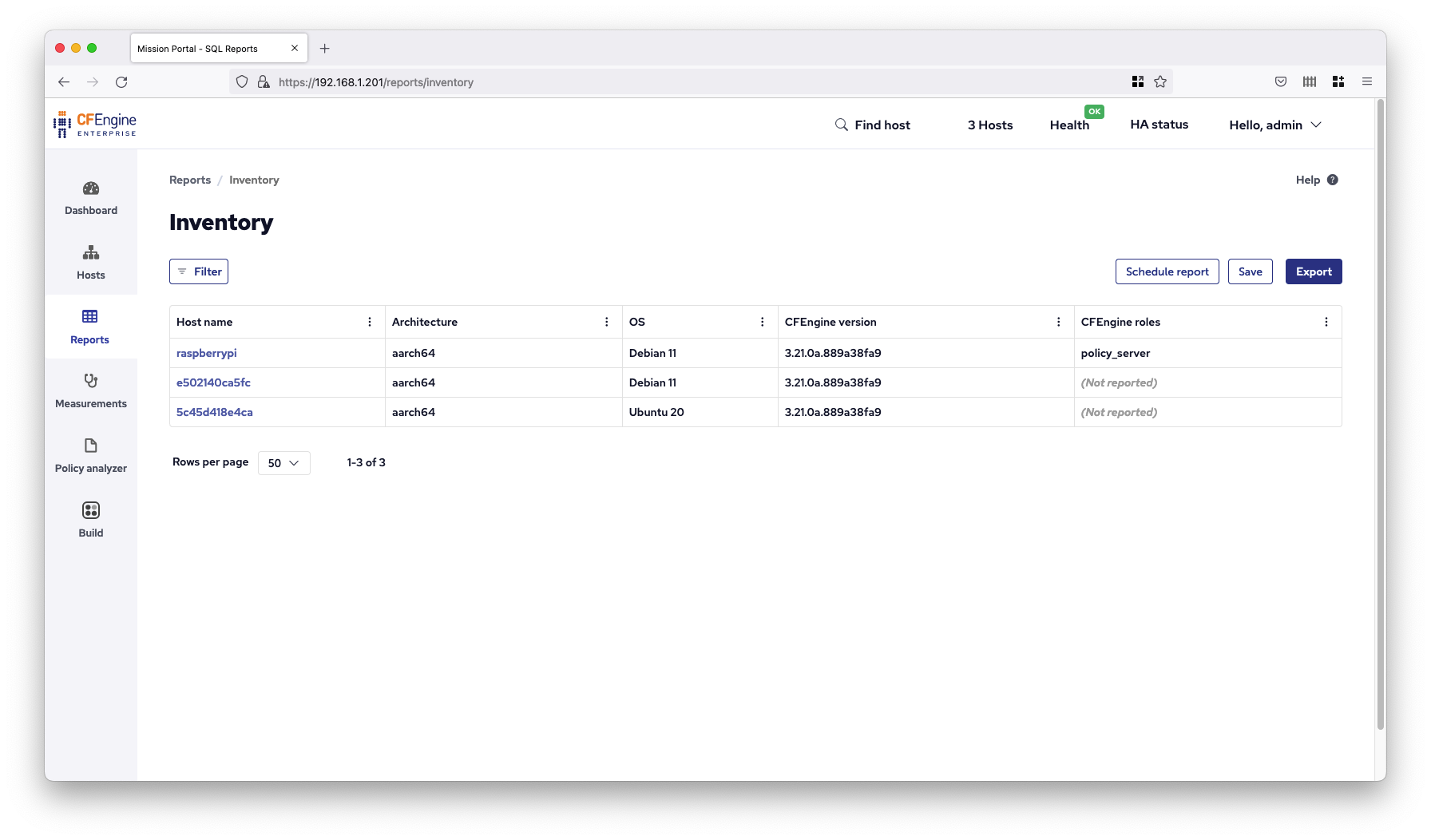Open the Policy analyzer document icon
The width and height of the screenshot is (1431, 840).
click(x=91, y=446)
